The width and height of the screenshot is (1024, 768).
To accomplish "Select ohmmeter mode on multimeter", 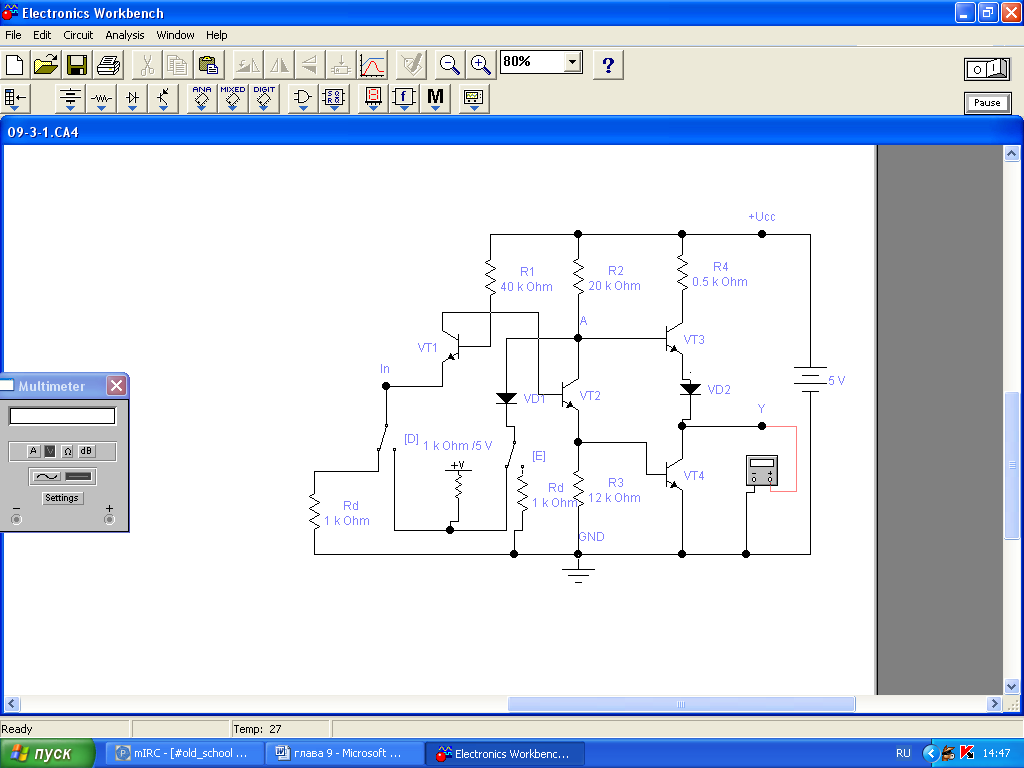I will click(67, 451).
